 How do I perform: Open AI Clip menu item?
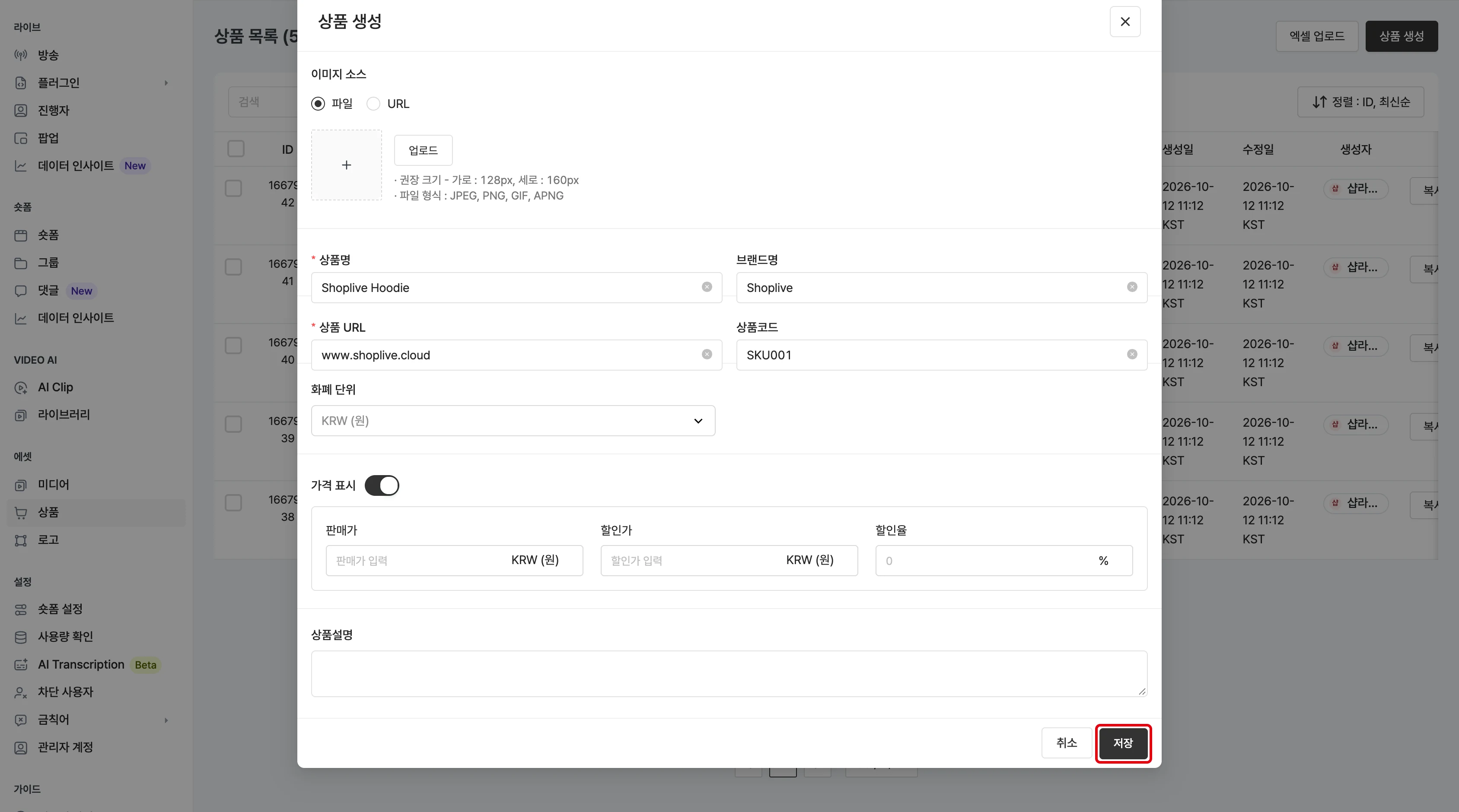96,387
